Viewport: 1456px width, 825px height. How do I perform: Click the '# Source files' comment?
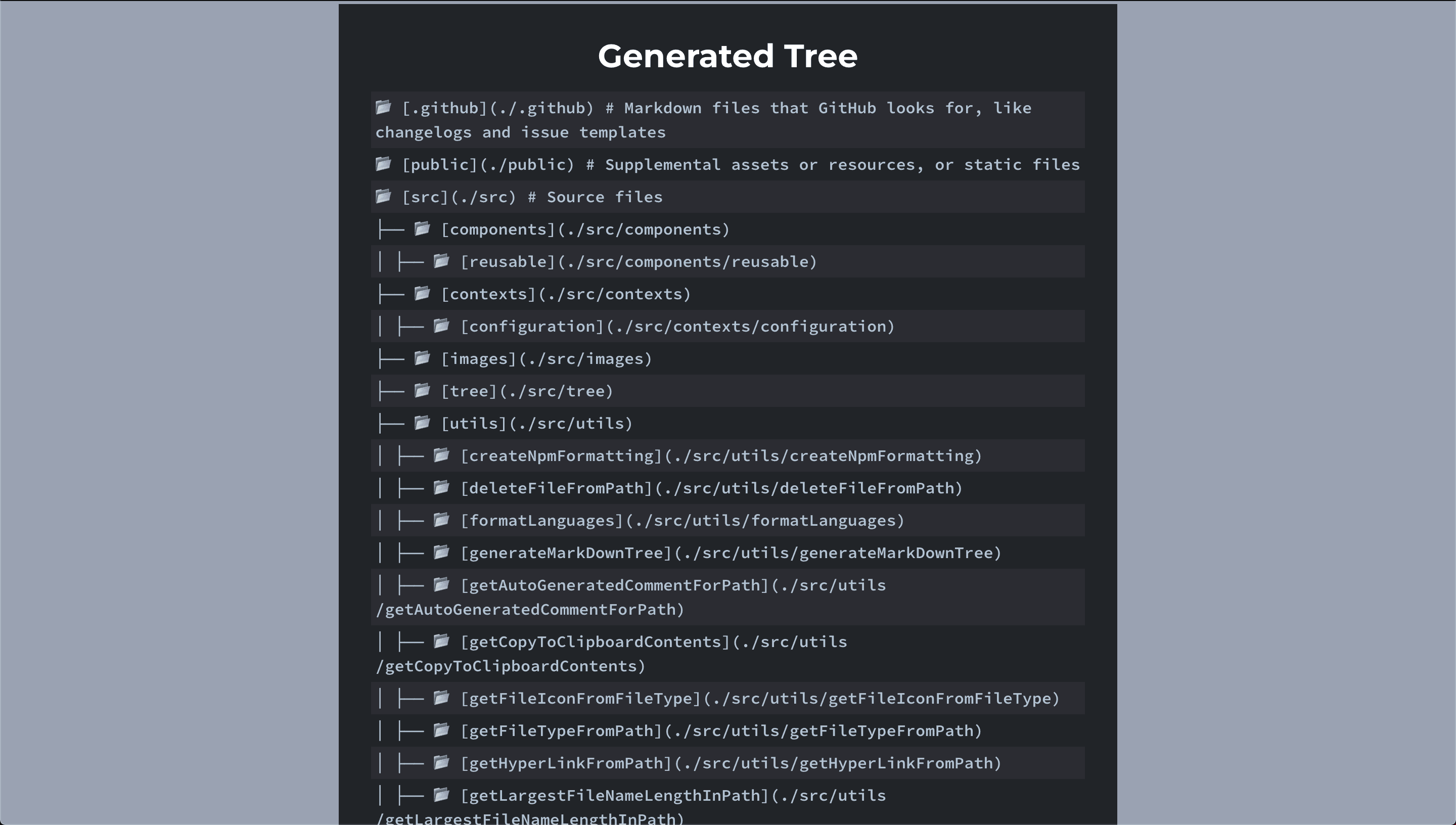click(x=595, y=197)
